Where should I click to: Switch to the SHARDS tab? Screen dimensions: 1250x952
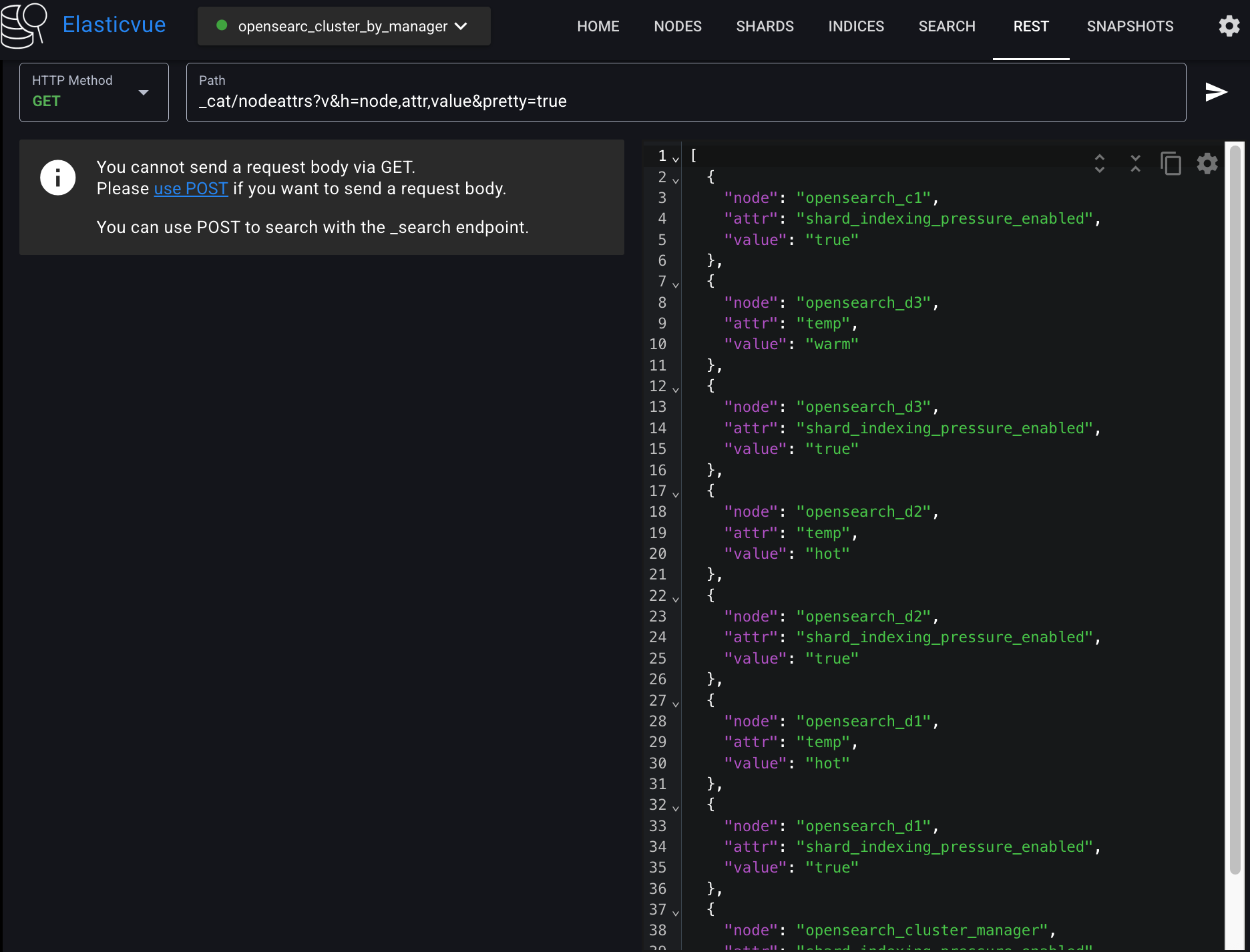tap(765, 26)
